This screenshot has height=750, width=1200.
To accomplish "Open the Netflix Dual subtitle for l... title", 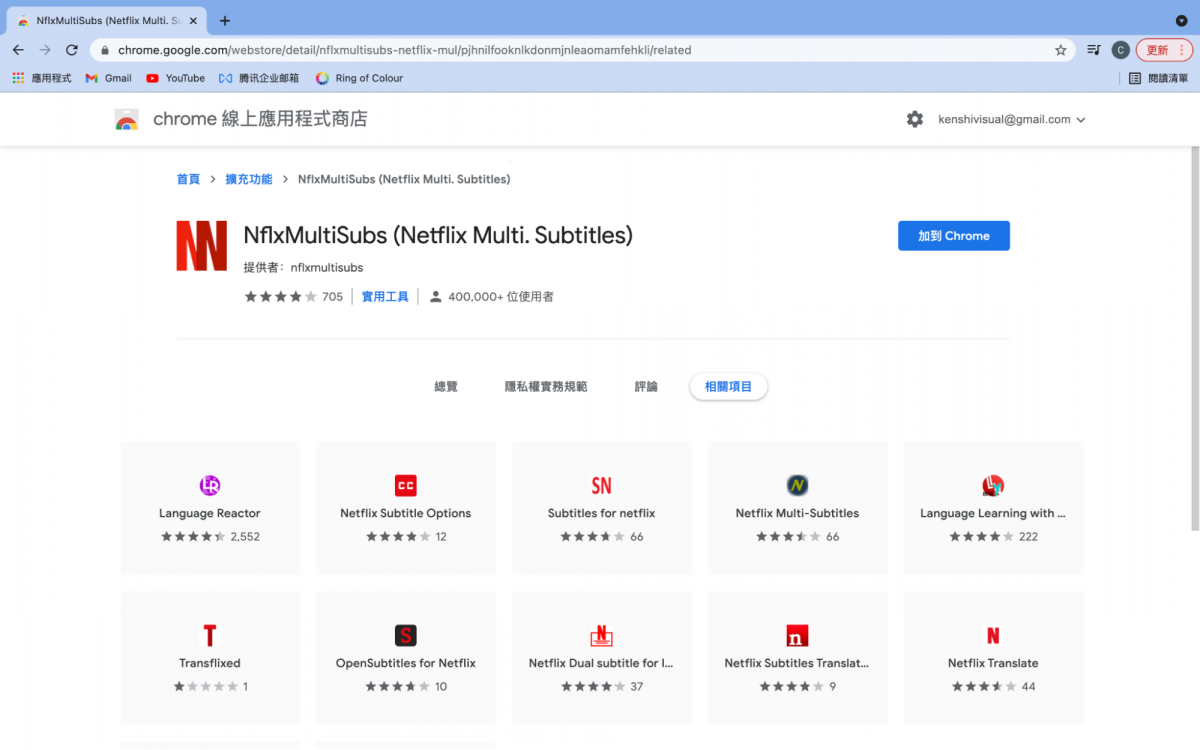I will 601,663.
